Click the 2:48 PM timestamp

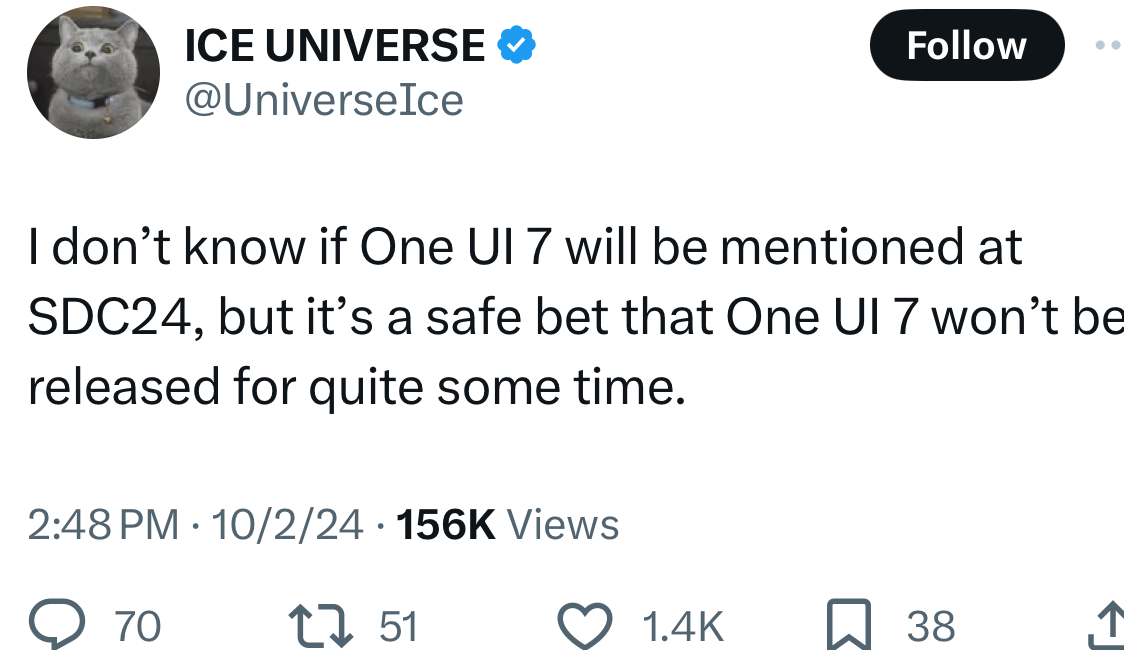coord(103,524)
